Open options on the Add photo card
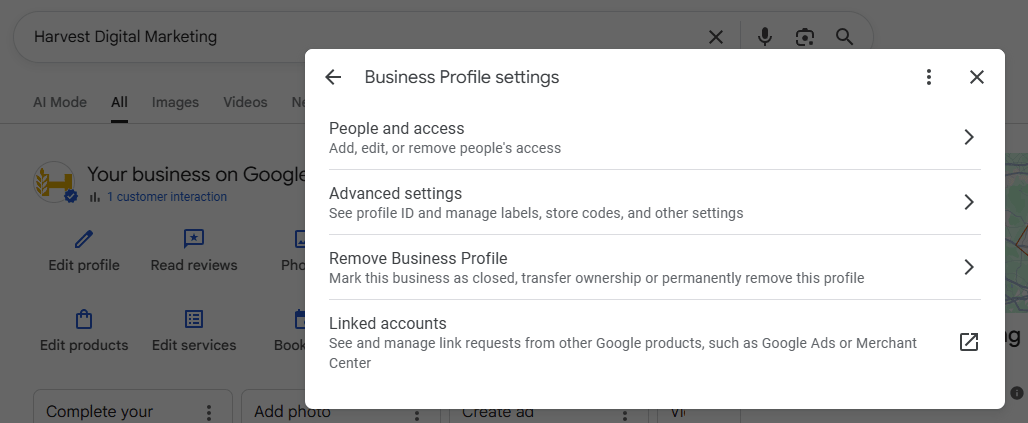 click(417, 415)
